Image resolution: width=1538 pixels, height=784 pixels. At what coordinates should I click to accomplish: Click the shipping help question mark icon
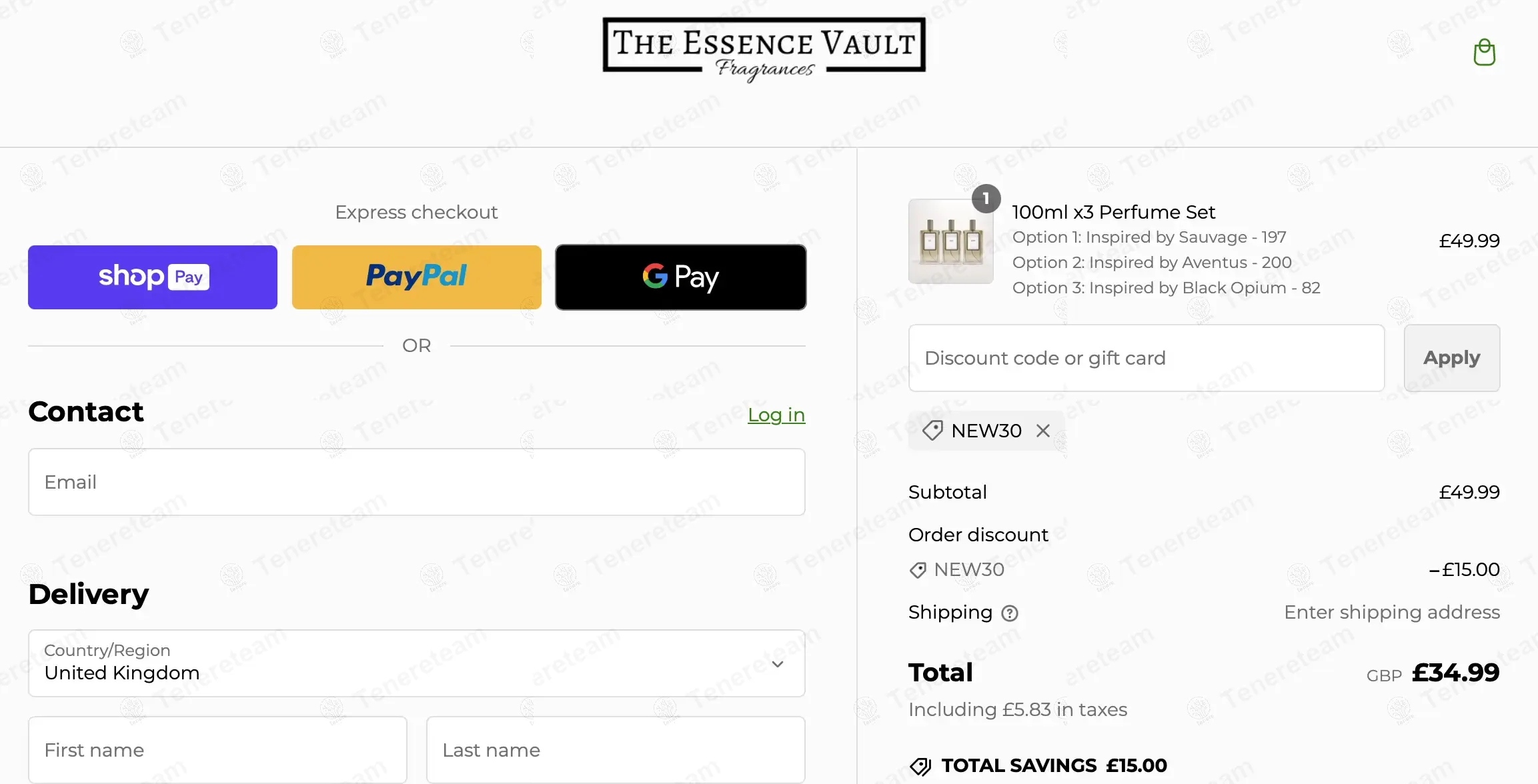(1010, 613)
